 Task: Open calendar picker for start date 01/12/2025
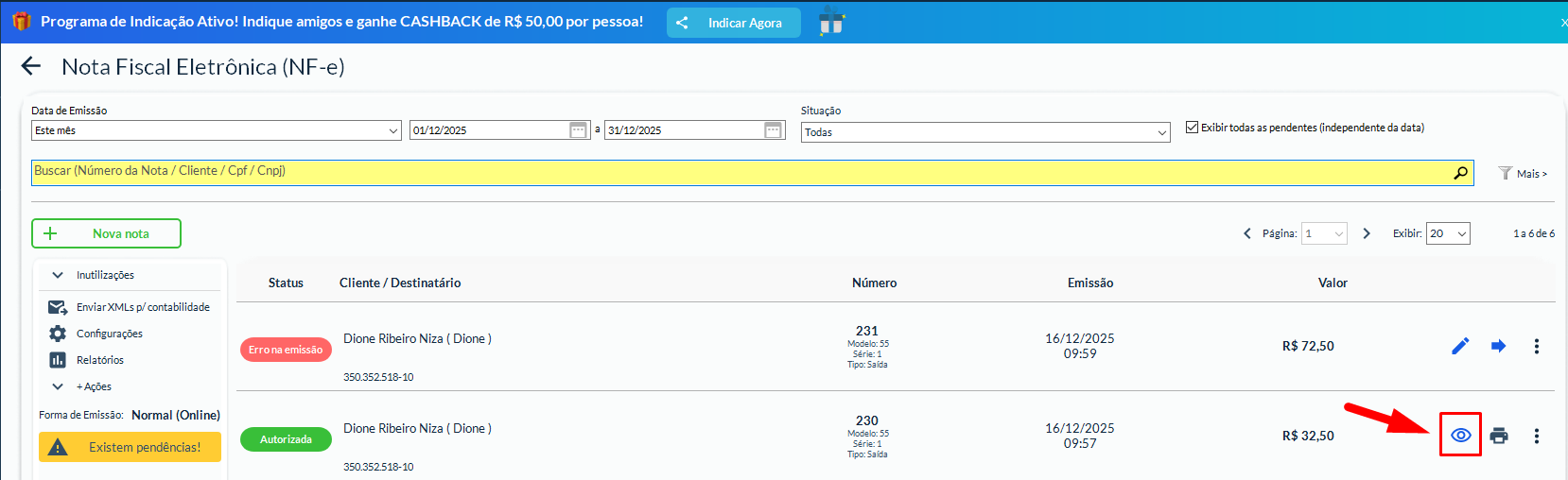(x=579, y=130)
